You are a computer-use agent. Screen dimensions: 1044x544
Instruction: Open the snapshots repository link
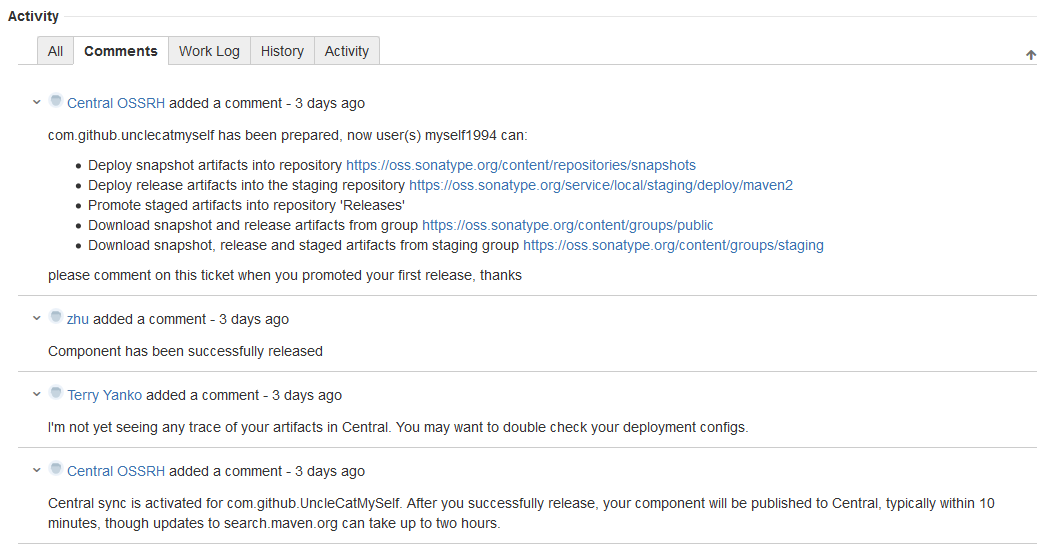click(x=520, y=165)
